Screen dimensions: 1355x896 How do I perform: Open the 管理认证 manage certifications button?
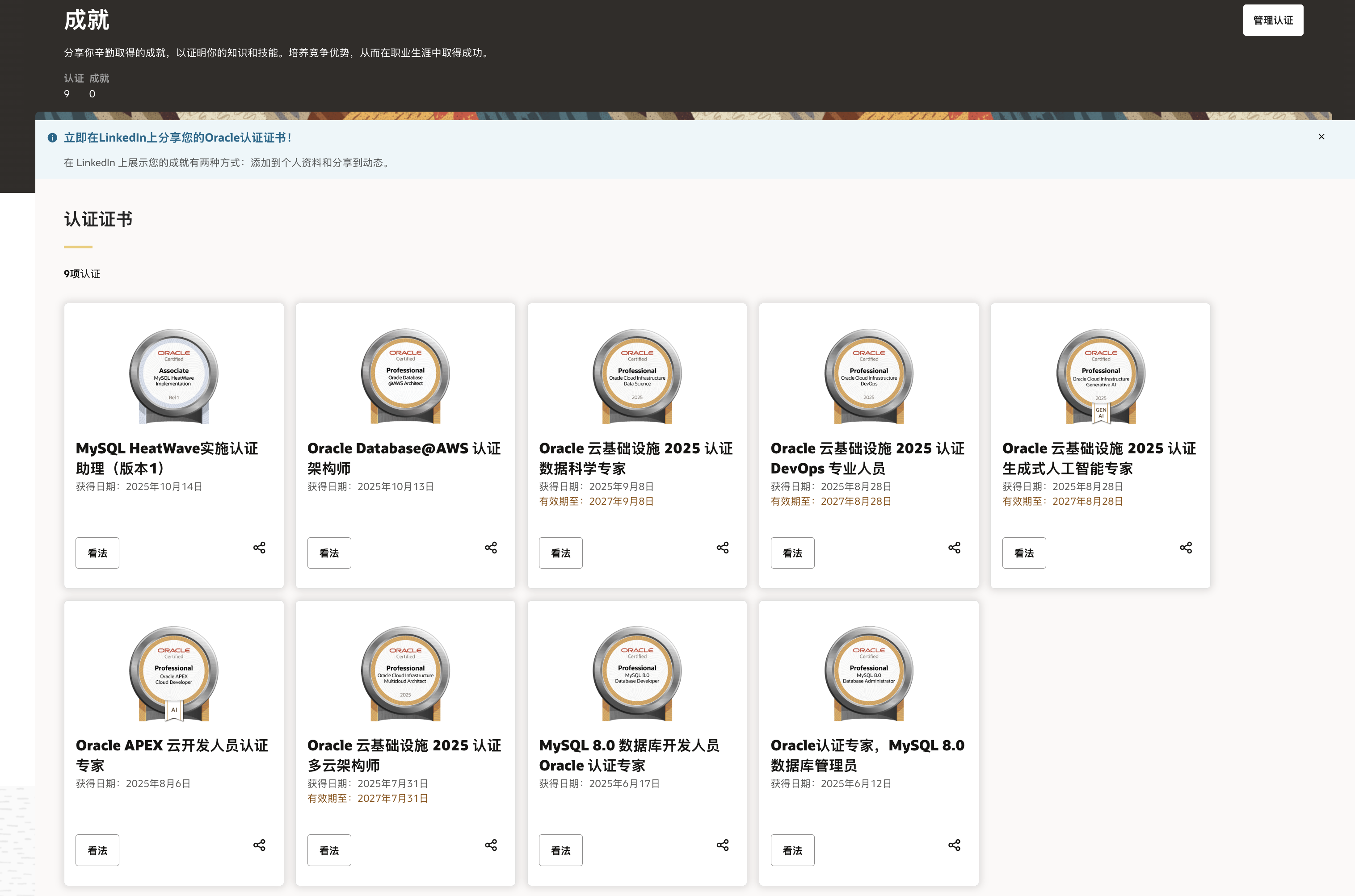(x=1273, y=20)
